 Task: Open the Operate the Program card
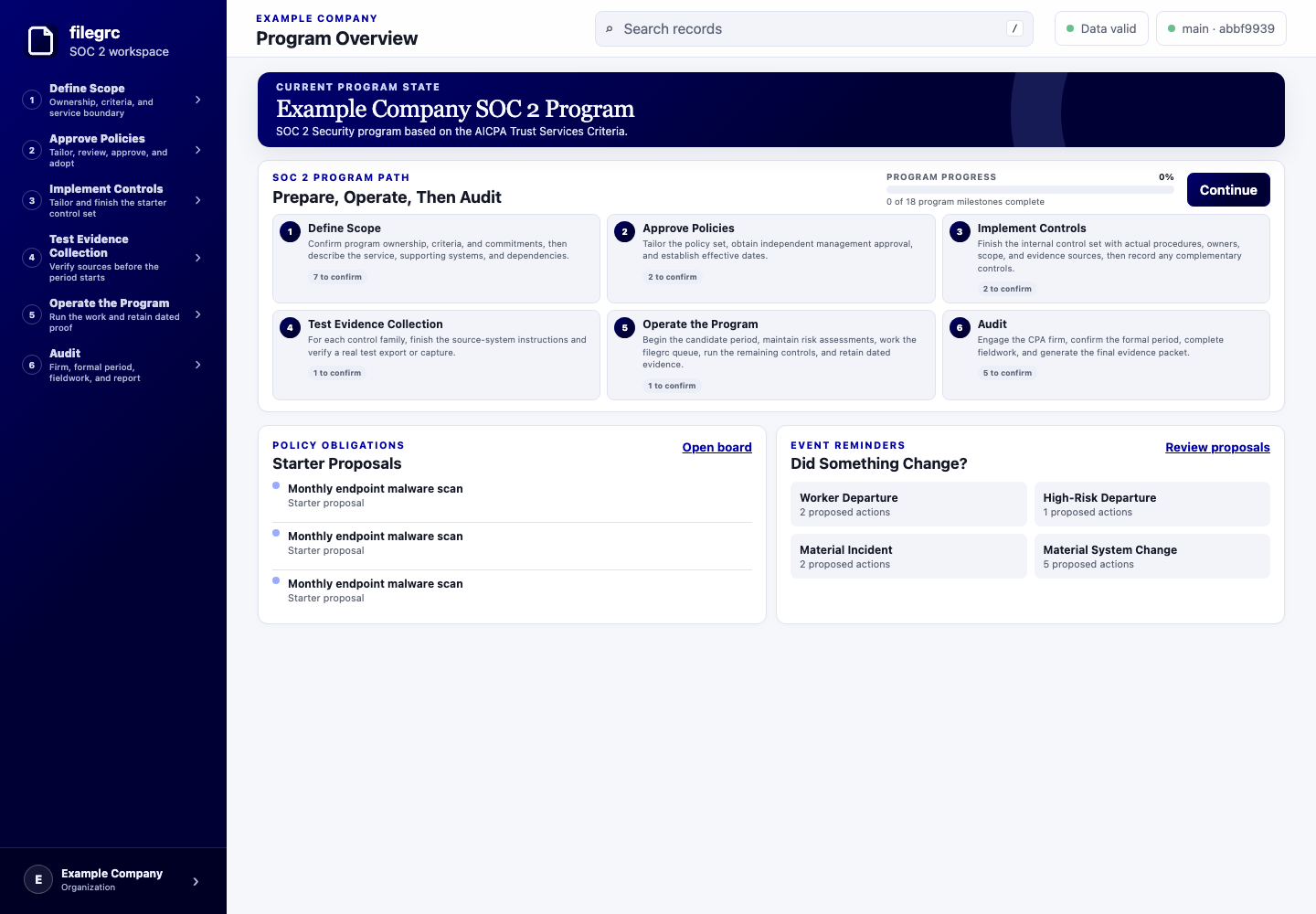click(x=771, y=355)
